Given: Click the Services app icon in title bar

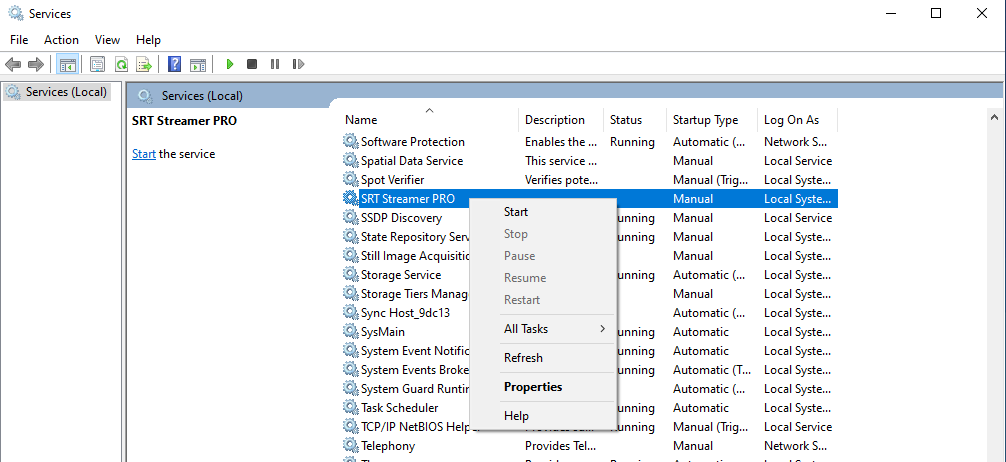Looking at the screenshot, I should (x=15, y=13).
